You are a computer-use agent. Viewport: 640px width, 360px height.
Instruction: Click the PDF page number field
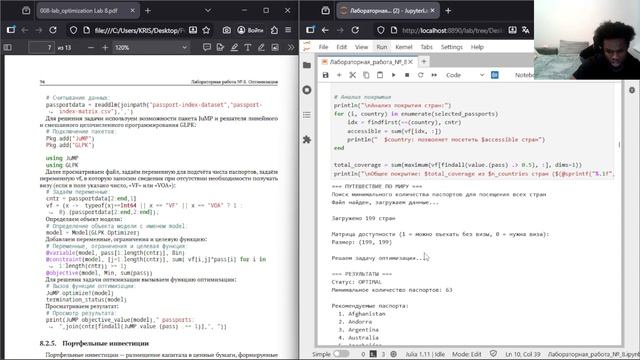(x=42, y=48)
